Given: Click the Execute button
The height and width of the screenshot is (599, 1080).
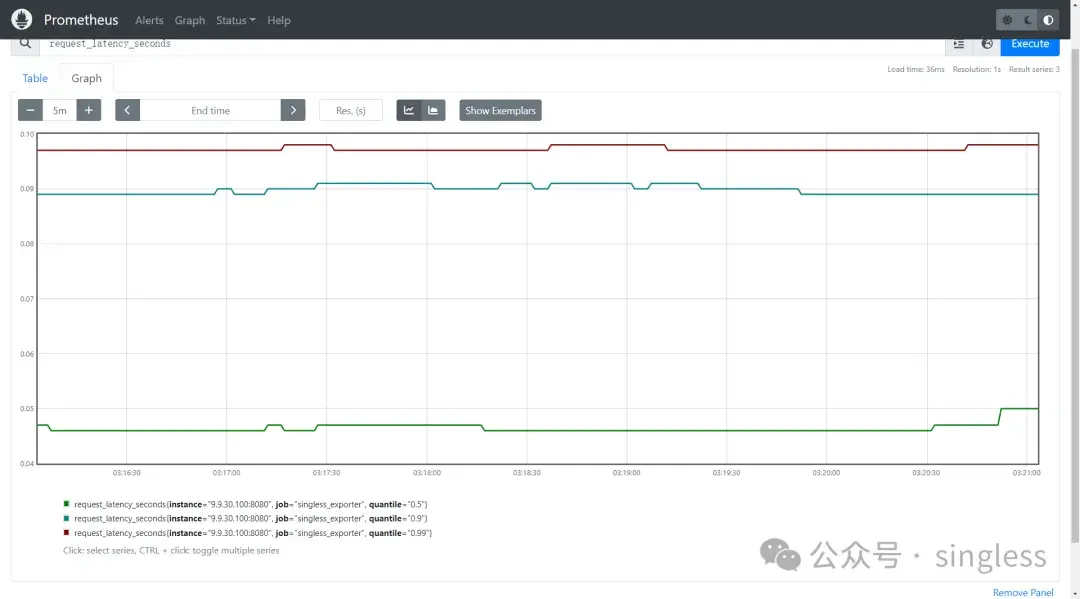Looking at the screenshot, I should pos(1030,44).
